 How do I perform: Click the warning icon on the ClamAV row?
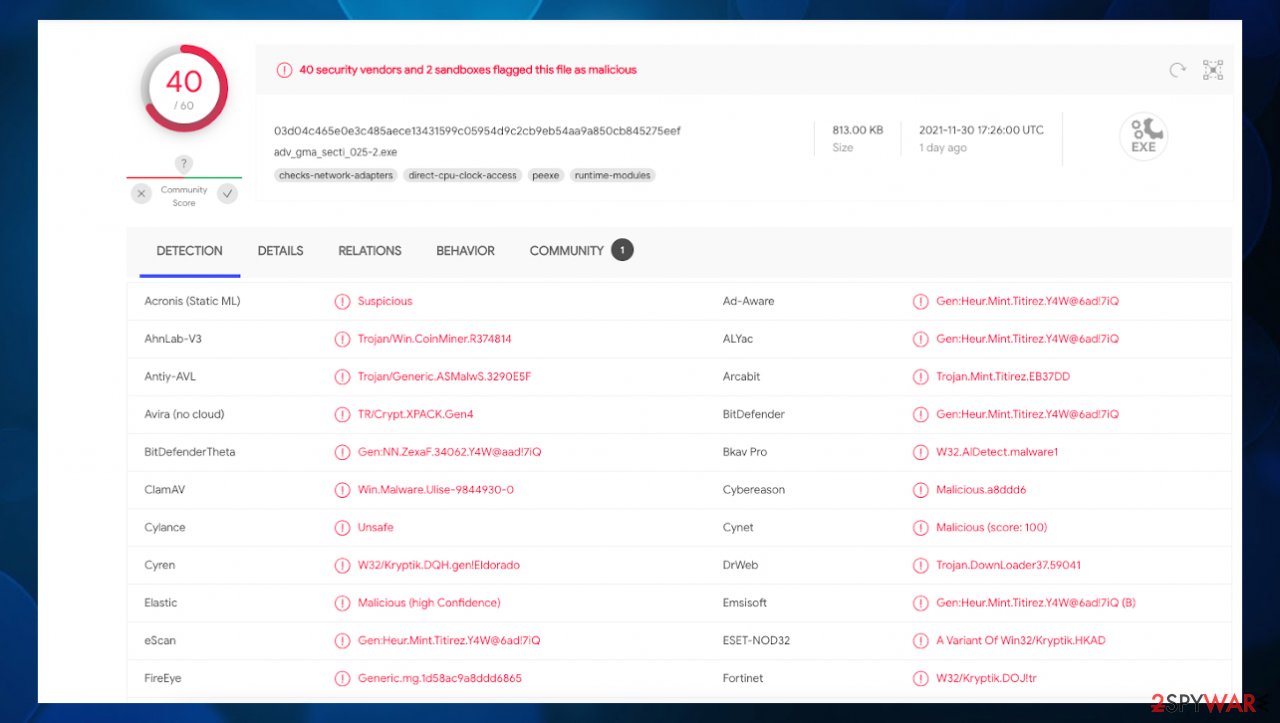(x=342, y=490)
